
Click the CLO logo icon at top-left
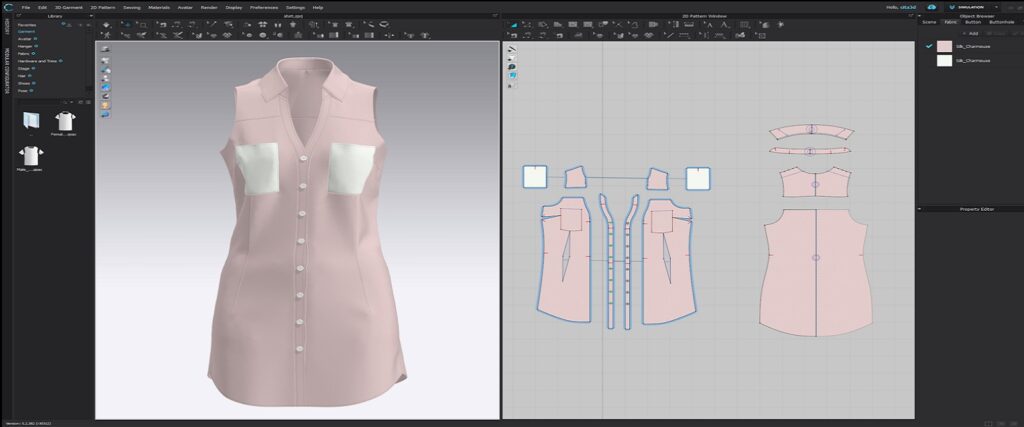pyautogui.click(x=6, y=7)
